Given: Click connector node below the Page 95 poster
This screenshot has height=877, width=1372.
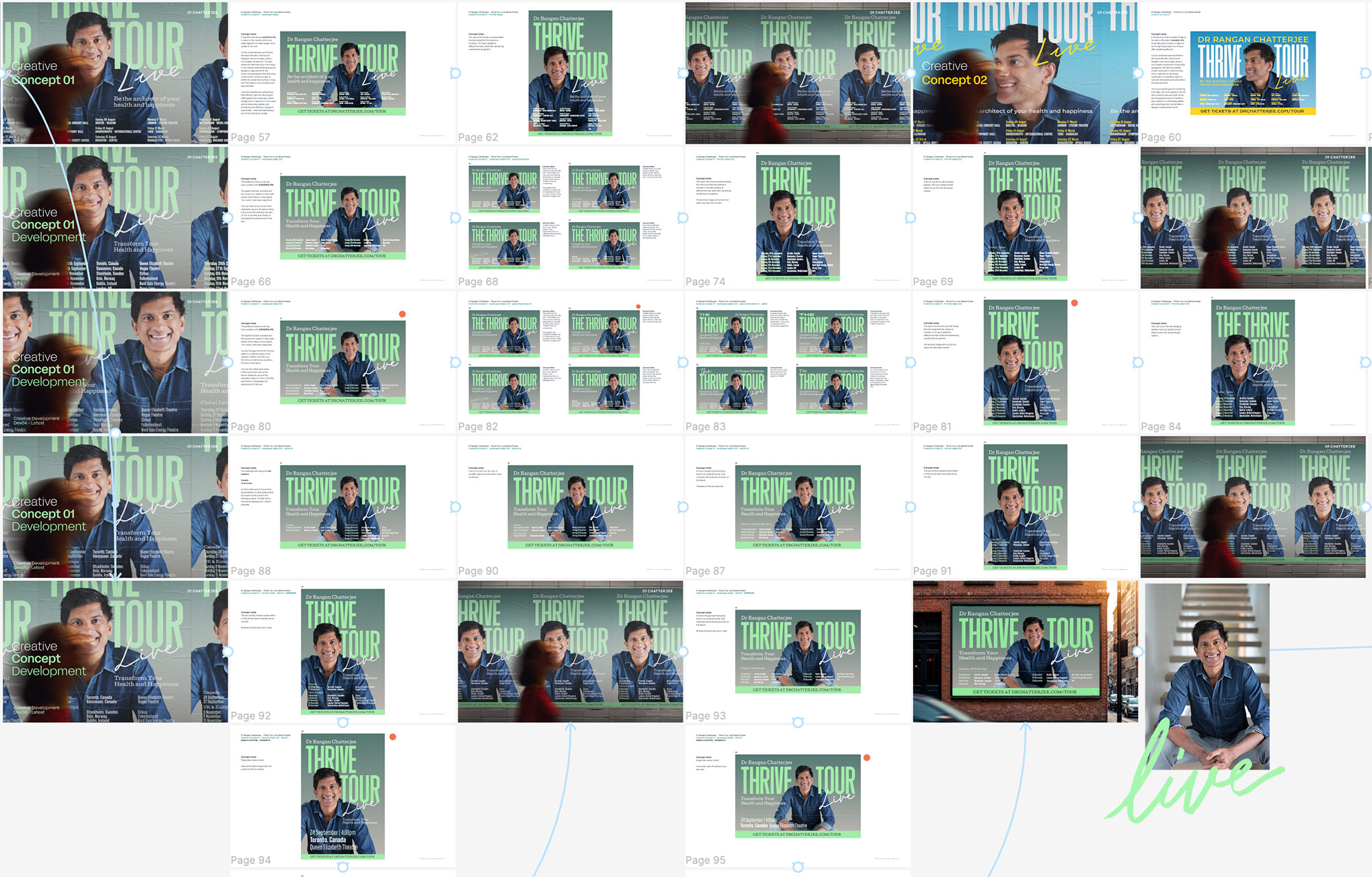Looking at the screenshot, I should 798,867.
